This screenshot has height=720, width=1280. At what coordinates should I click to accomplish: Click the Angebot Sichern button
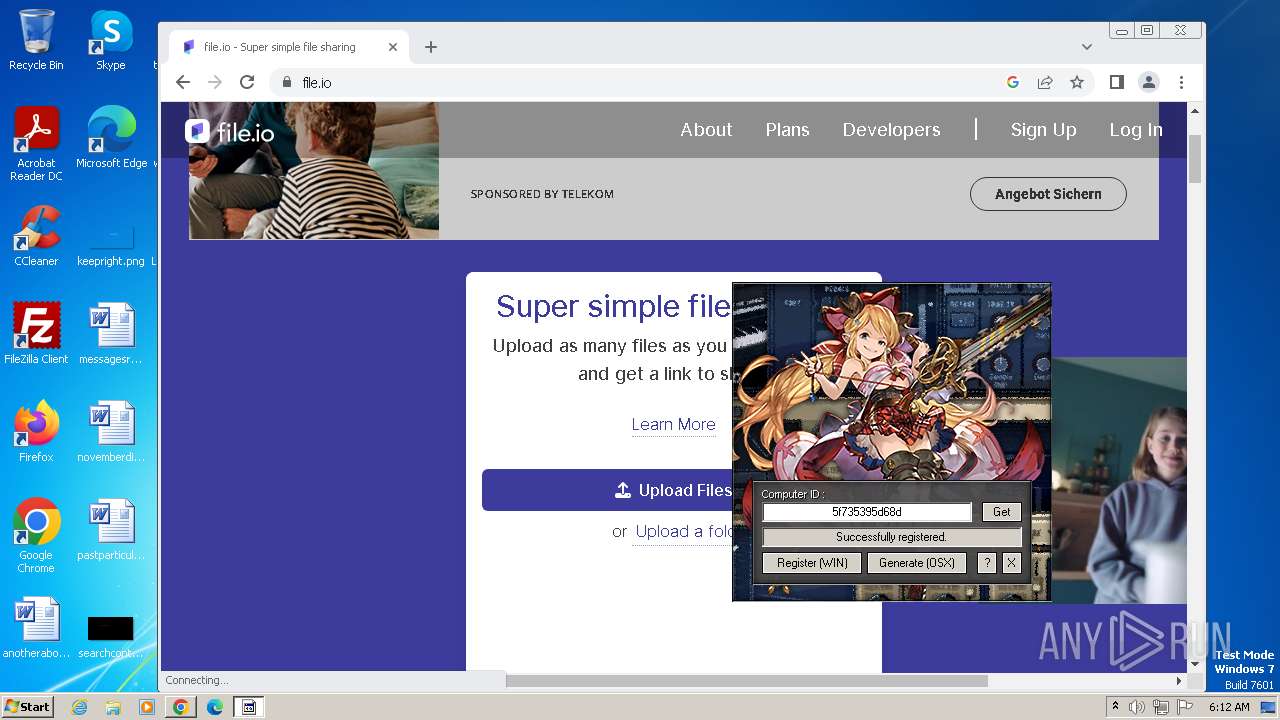click(1048, 194)
